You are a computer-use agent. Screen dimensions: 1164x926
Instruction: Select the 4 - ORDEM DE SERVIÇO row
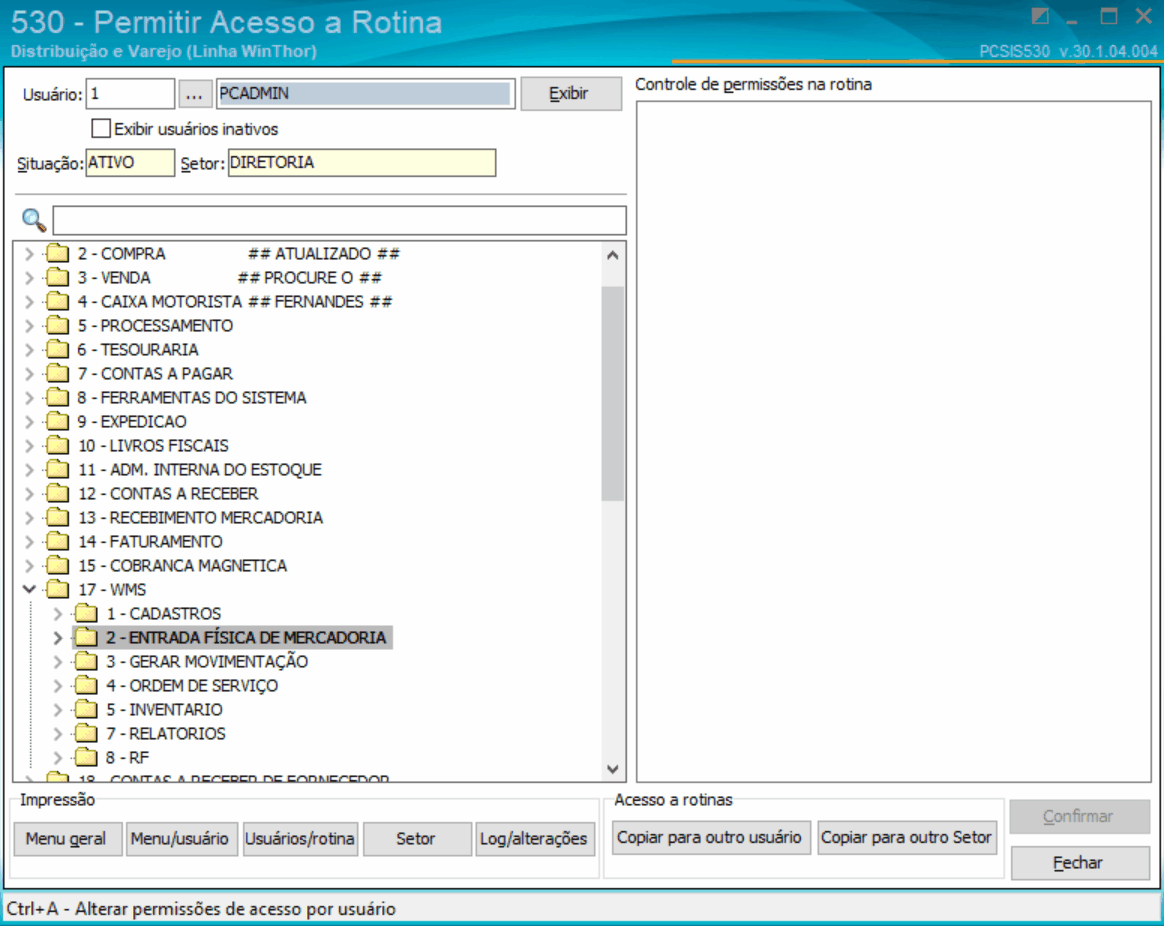[x=192, y=685]
